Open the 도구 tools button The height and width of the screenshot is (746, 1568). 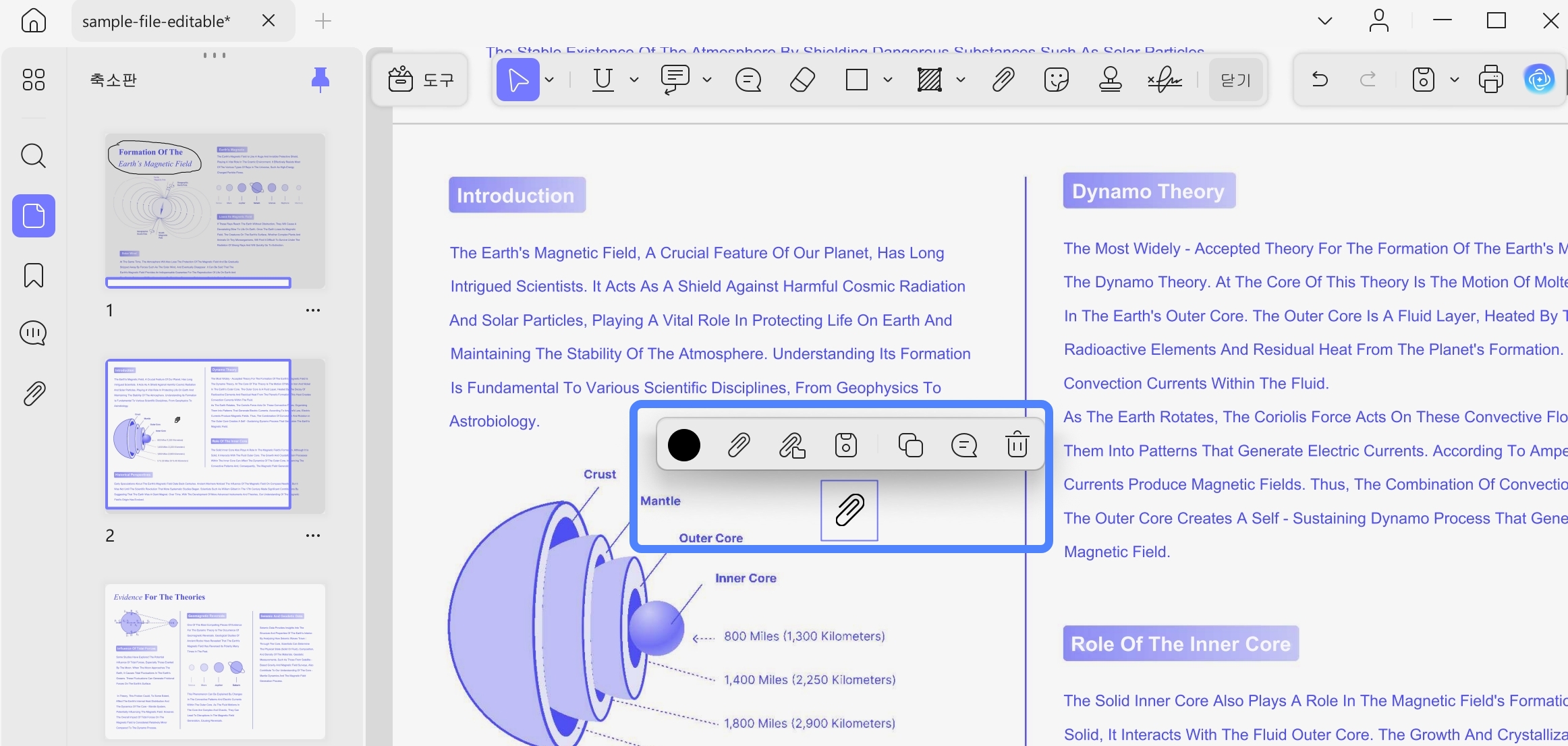coord(420,80)
